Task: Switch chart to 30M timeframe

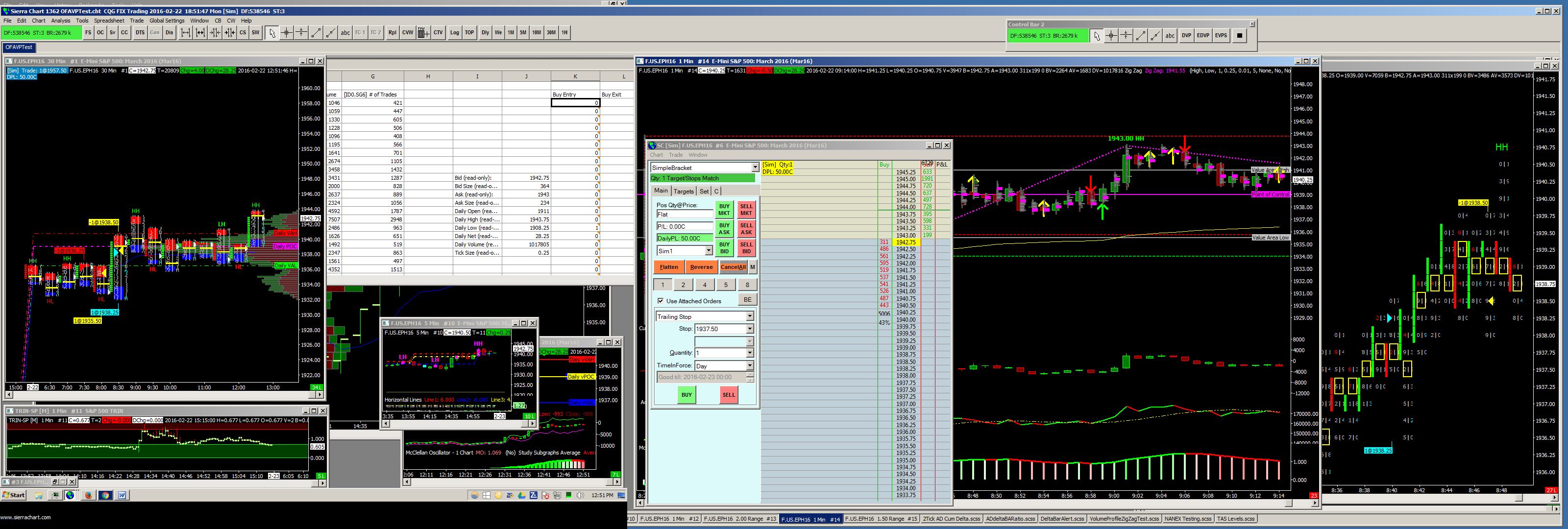Action: click(x=551, y=33)
